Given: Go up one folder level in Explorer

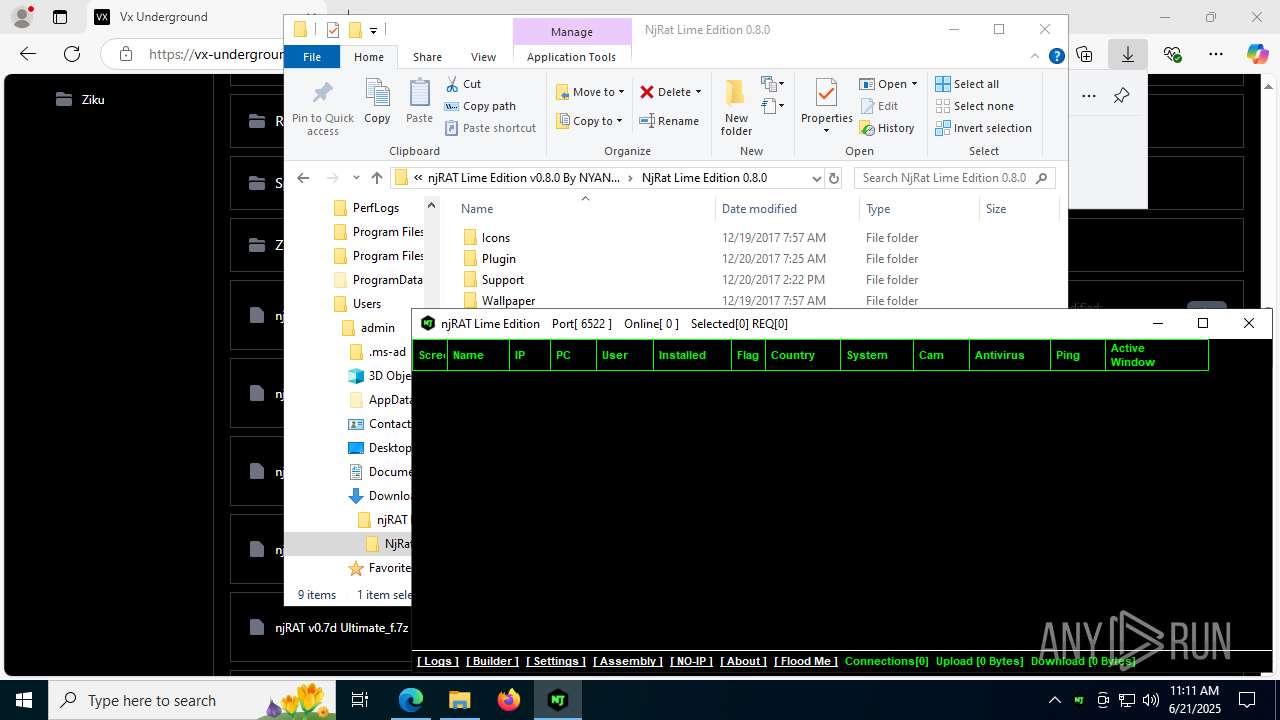Looking at the screenshot, I should 376,178.
